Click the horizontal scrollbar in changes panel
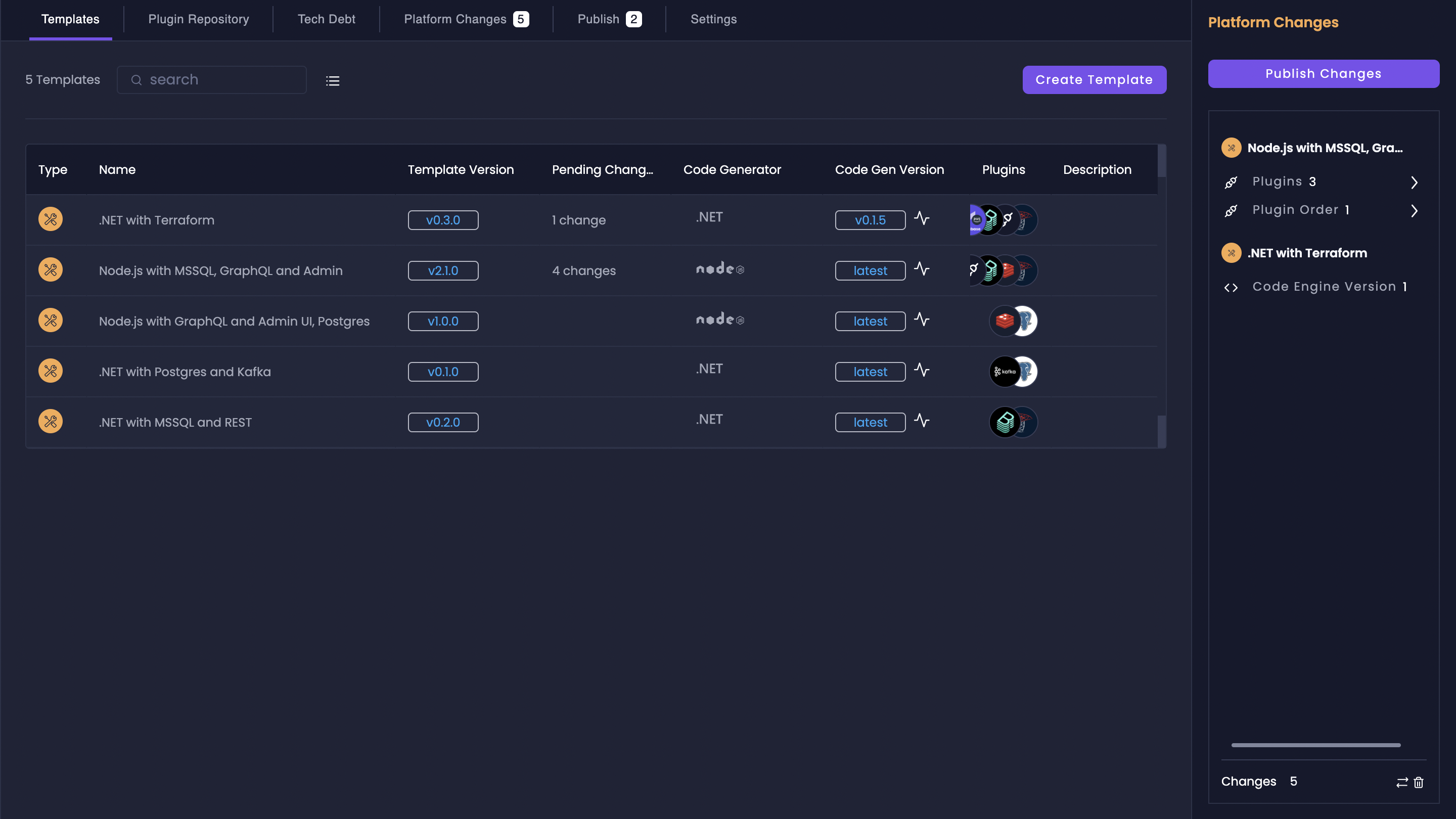 [x=1315, y=745]
